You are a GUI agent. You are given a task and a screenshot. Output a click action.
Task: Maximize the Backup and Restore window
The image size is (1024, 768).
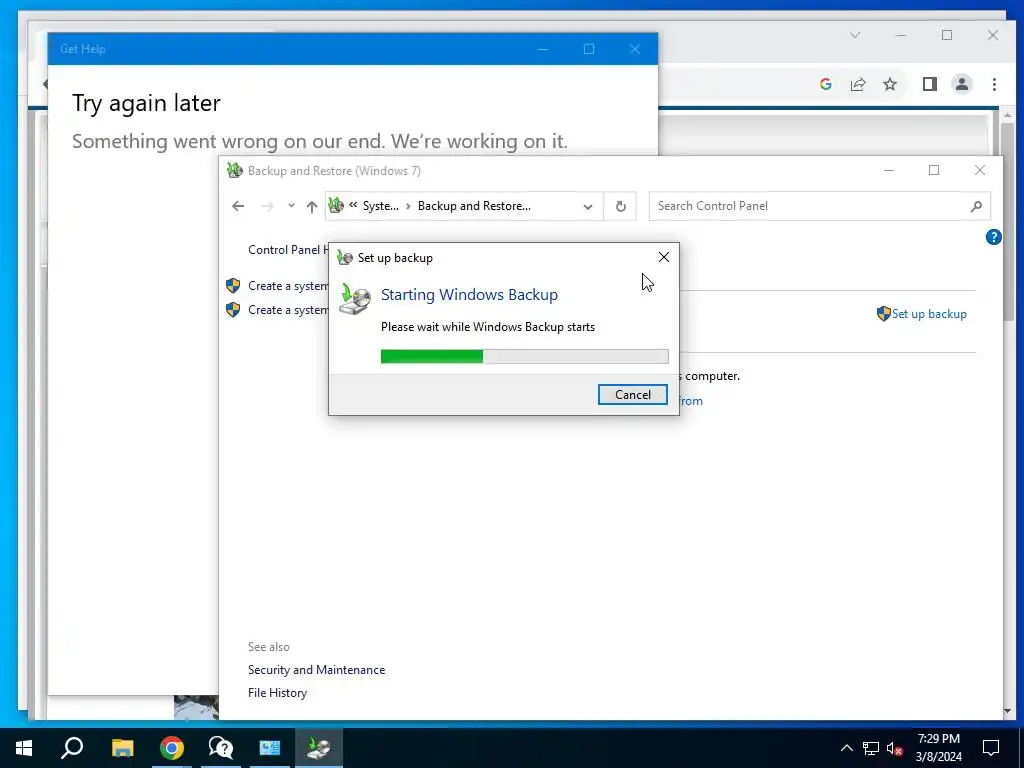coord(934,170)
